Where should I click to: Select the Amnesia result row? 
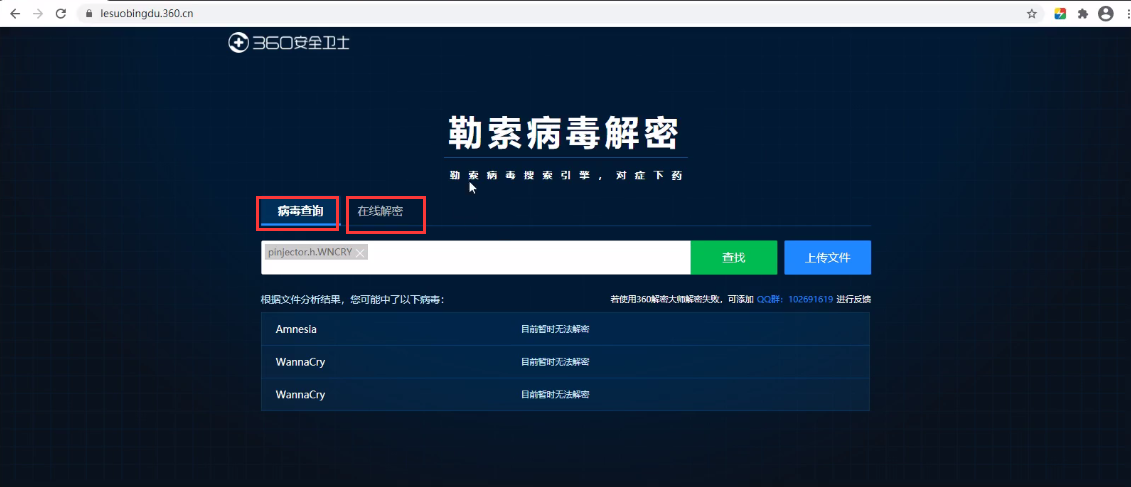[565, 329]
